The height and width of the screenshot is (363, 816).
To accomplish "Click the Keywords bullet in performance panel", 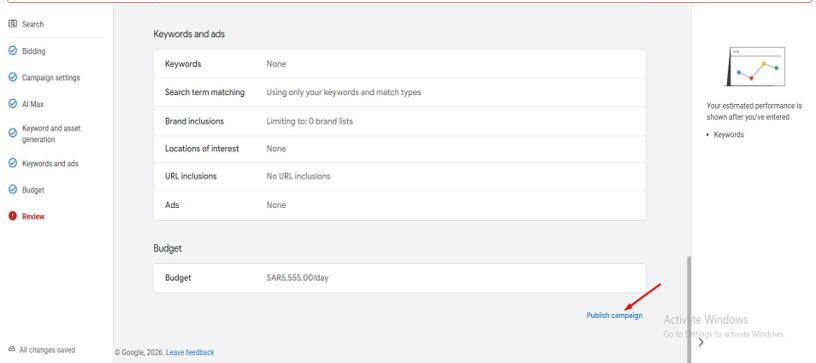I will coord(729,135).
